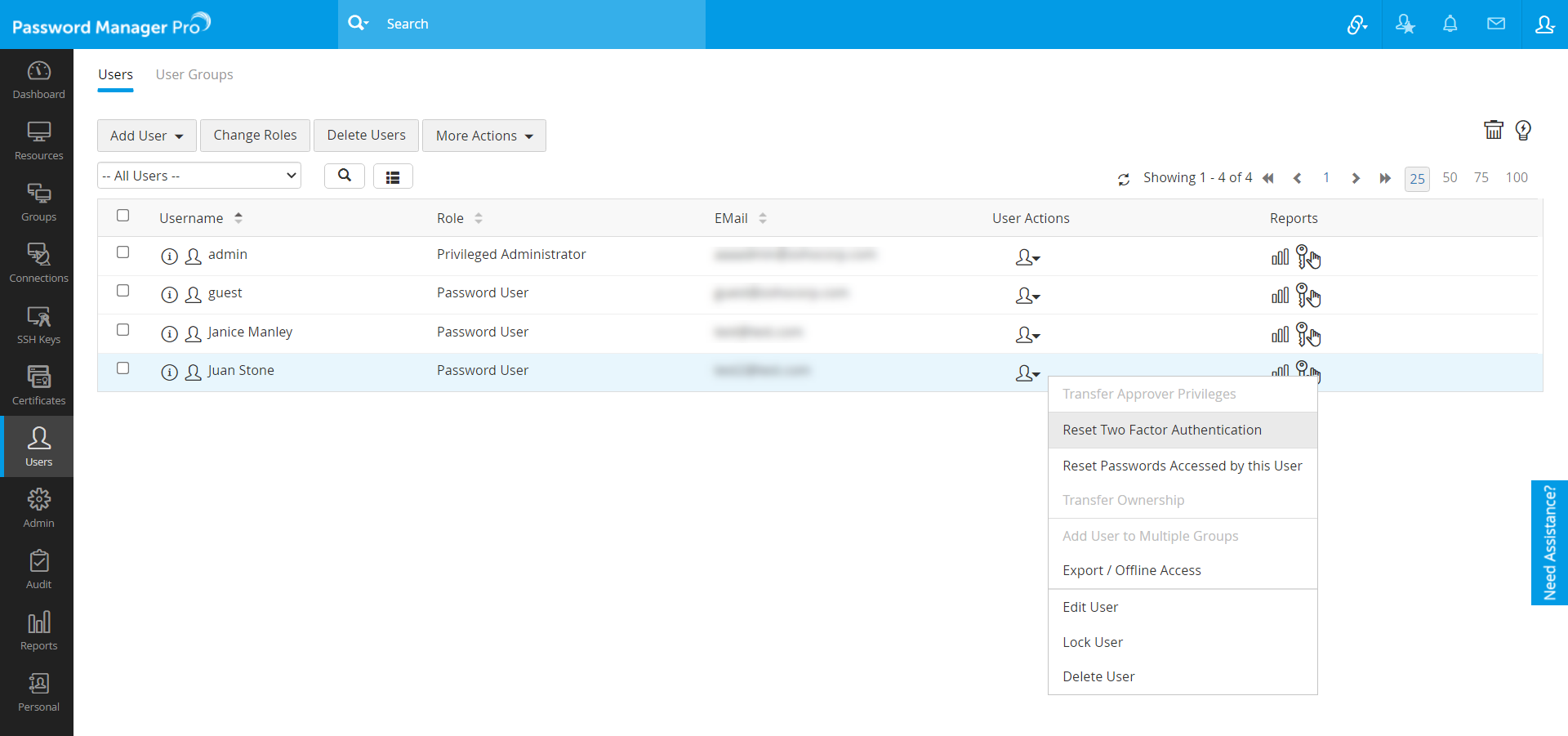
Task: Navigate to SSH Keys
Action: coord(38,325)
